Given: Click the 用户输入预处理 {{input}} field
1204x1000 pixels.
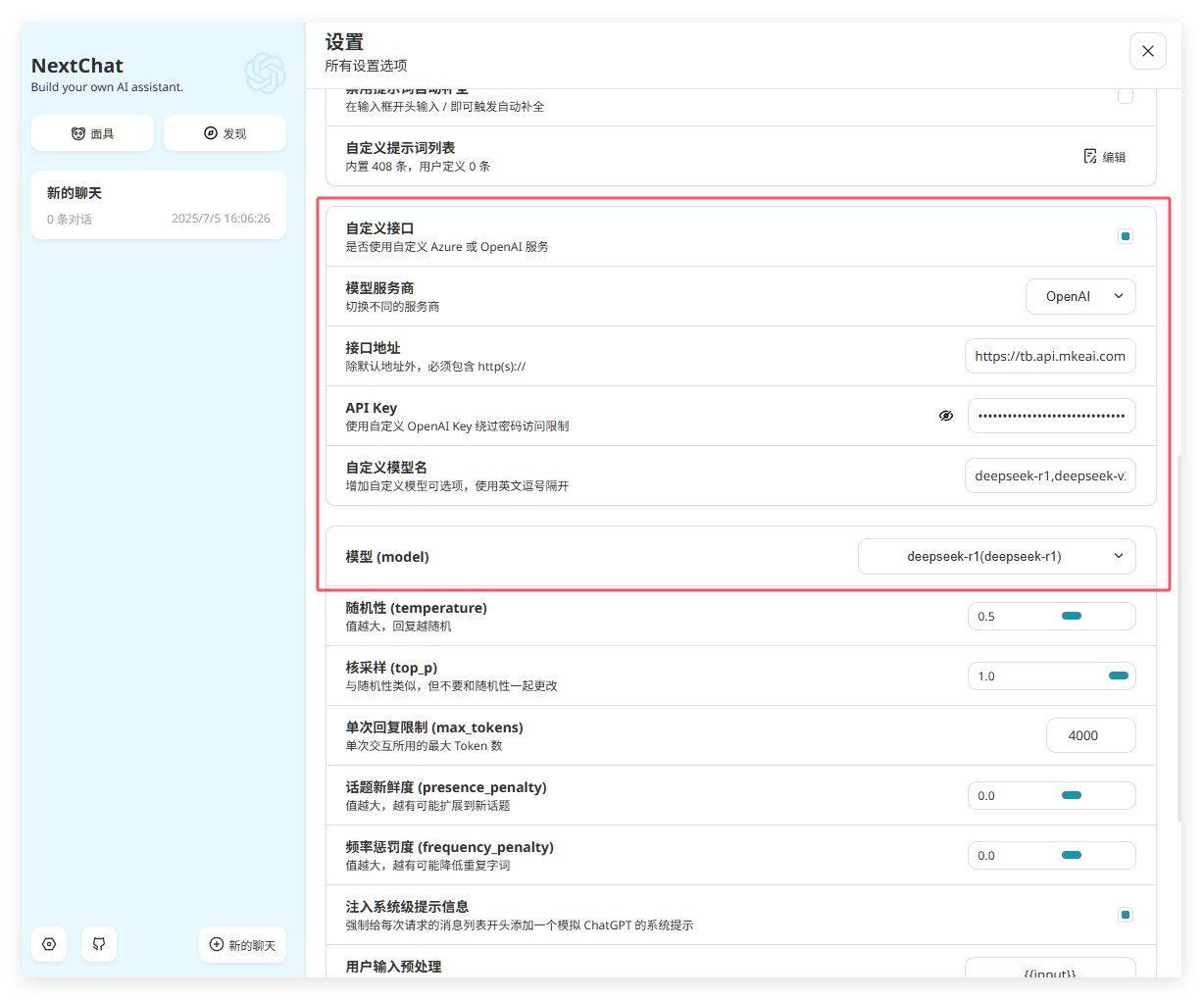Looking at the screenshot, I should pyautogui.click(x=1050, y=969).
